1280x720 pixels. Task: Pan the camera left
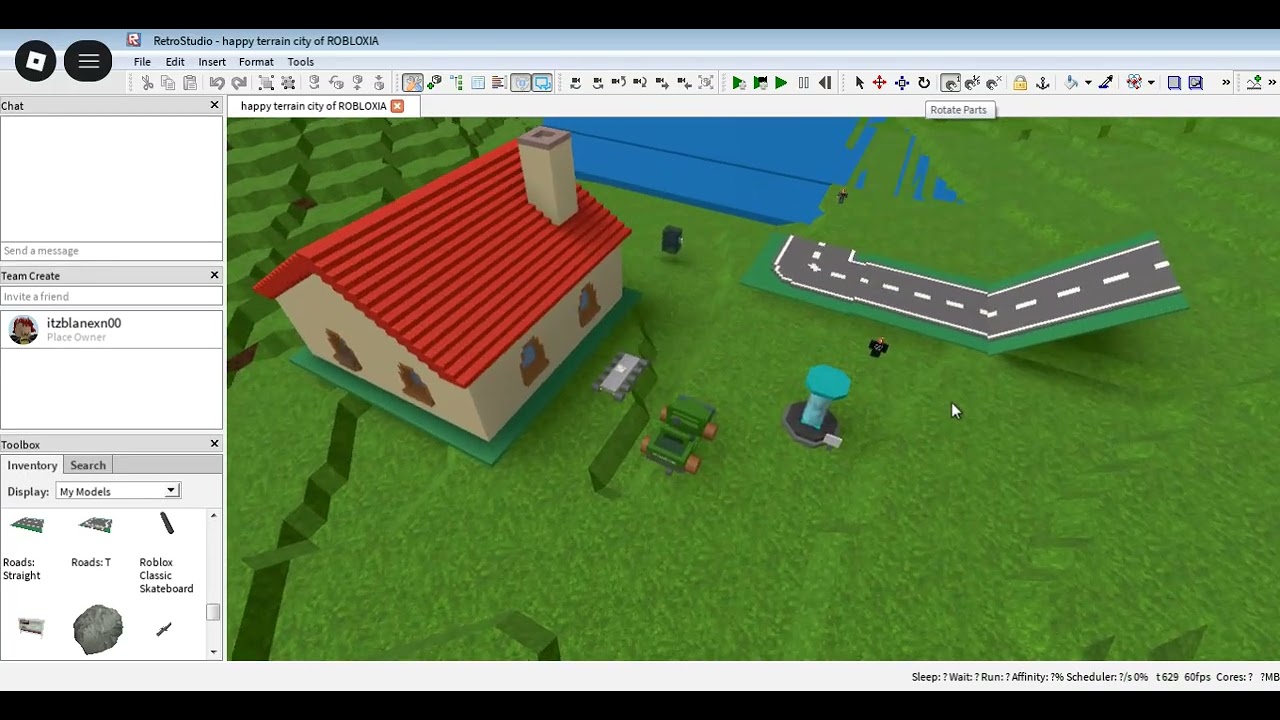tap(575, 83)
